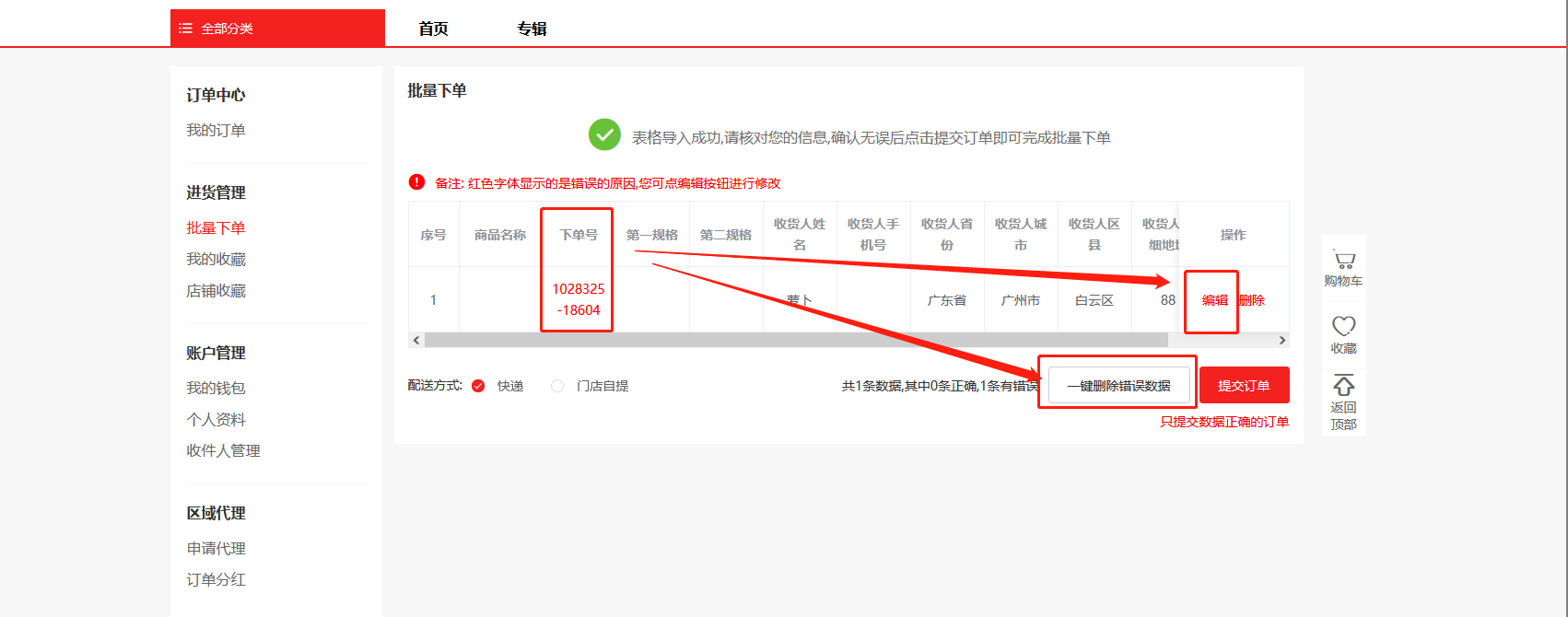Click the 全部分类 list icon
Screen dimensions: 1568x617
185,29
